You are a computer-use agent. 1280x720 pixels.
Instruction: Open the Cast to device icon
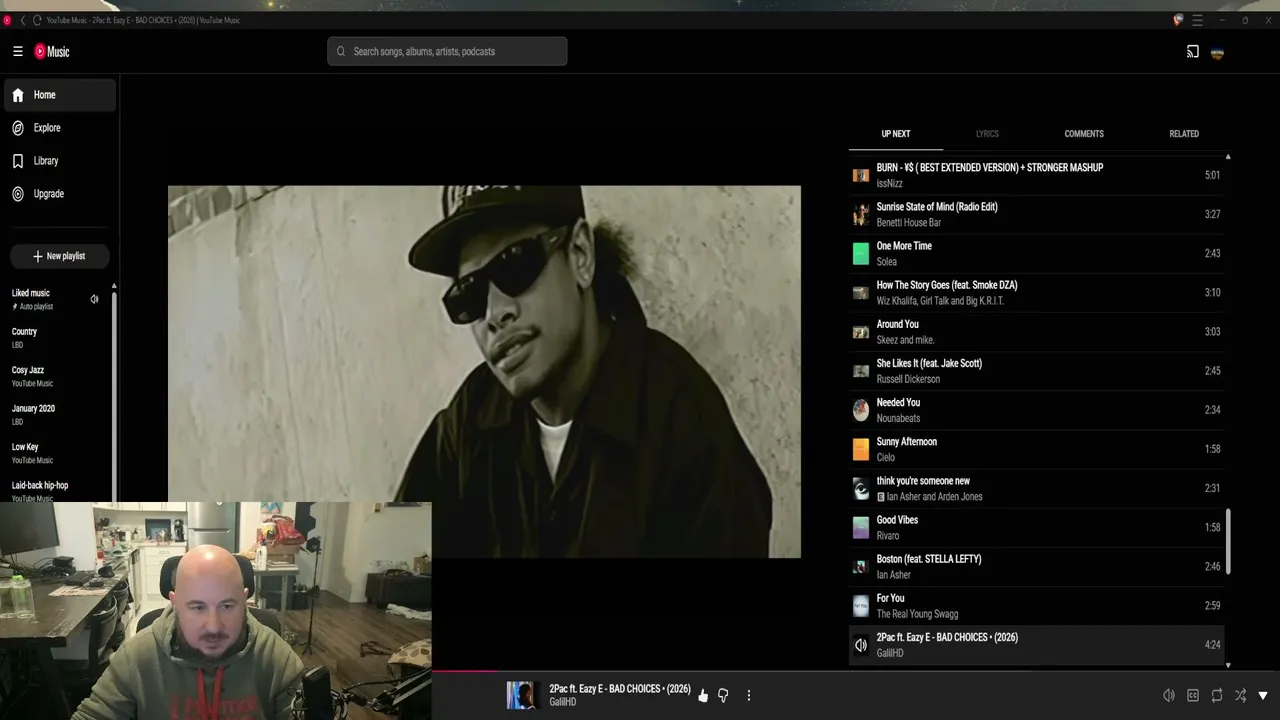click(x=1193, y=52)
